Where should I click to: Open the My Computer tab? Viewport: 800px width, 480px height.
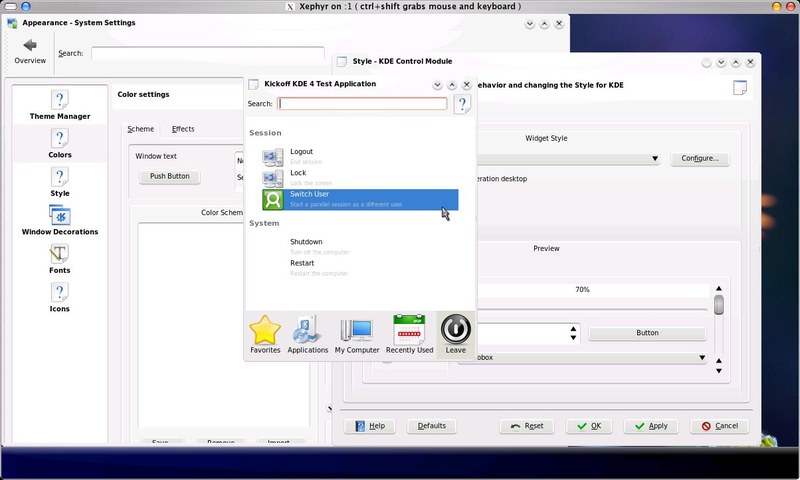click(x=357, y=335)
